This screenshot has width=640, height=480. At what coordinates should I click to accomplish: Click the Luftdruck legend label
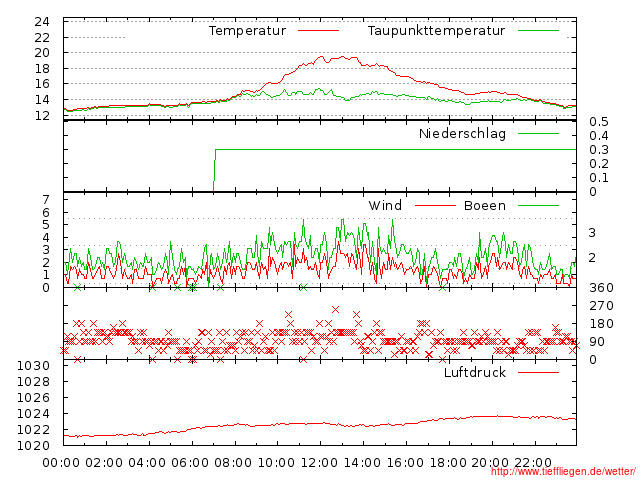pyautogui.click(x=475, y=372)
